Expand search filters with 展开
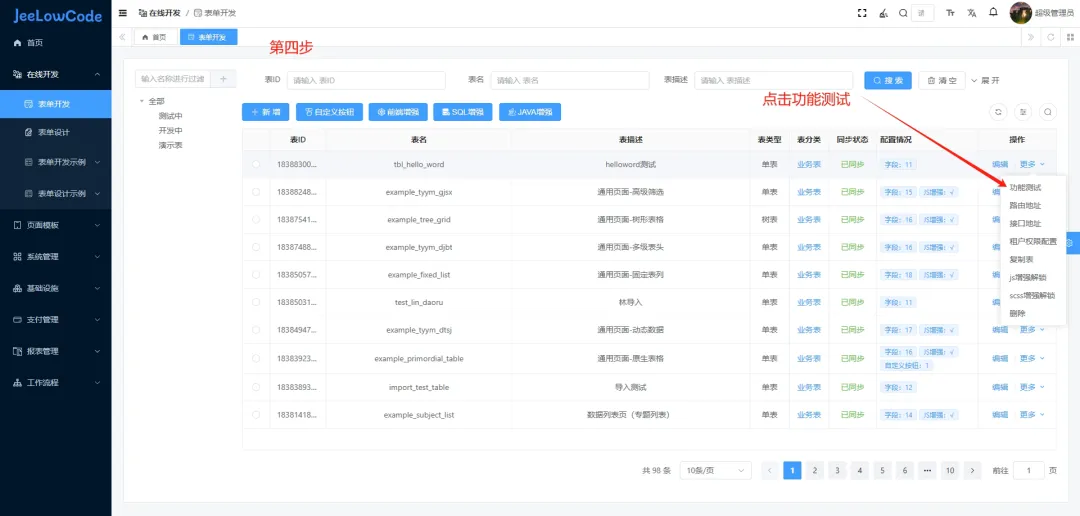 pyautogui.click(x=985, y=81)
